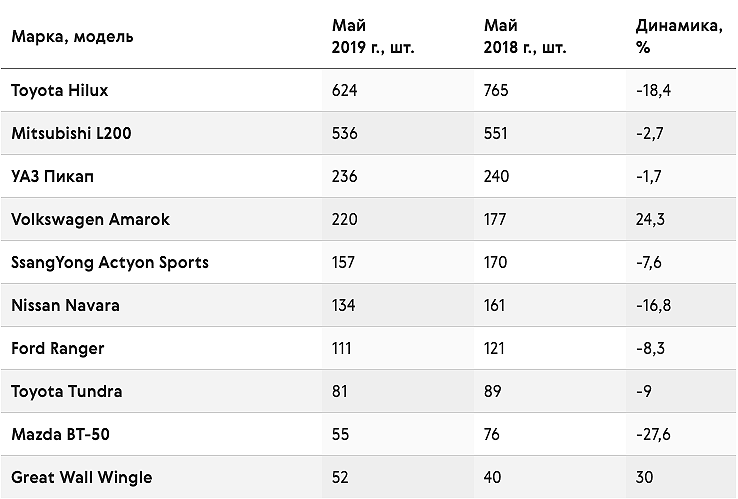The width and height of the screenshot is (738, 499).
Task: Select the 161 value for Nissan Navara
Action: [494, 305]
